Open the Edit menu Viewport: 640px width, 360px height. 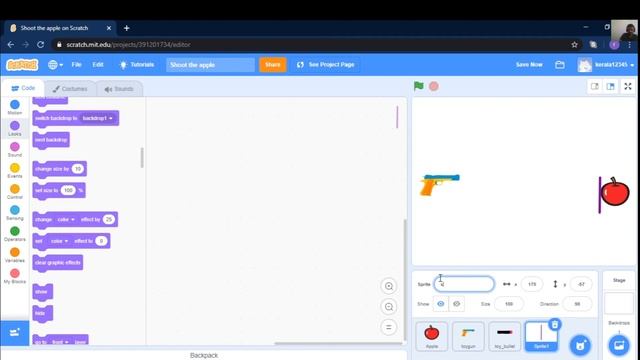(98, 64)
